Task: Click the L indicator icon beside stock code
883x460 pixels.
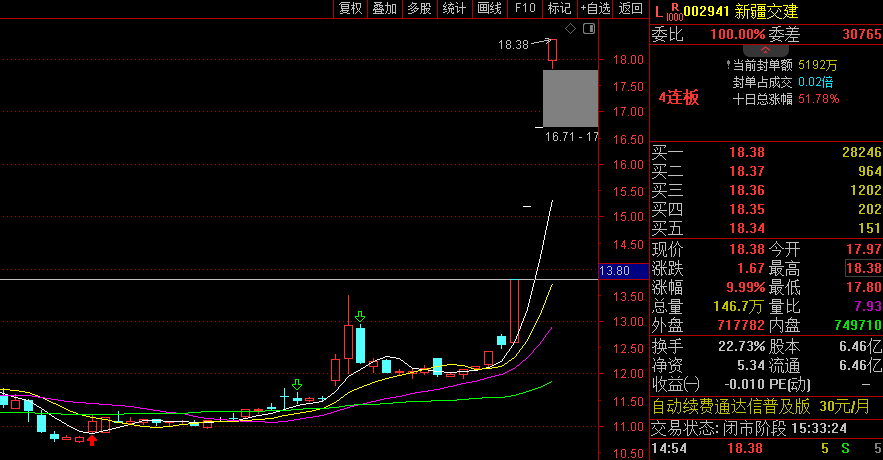Action: tap(658, 12)
